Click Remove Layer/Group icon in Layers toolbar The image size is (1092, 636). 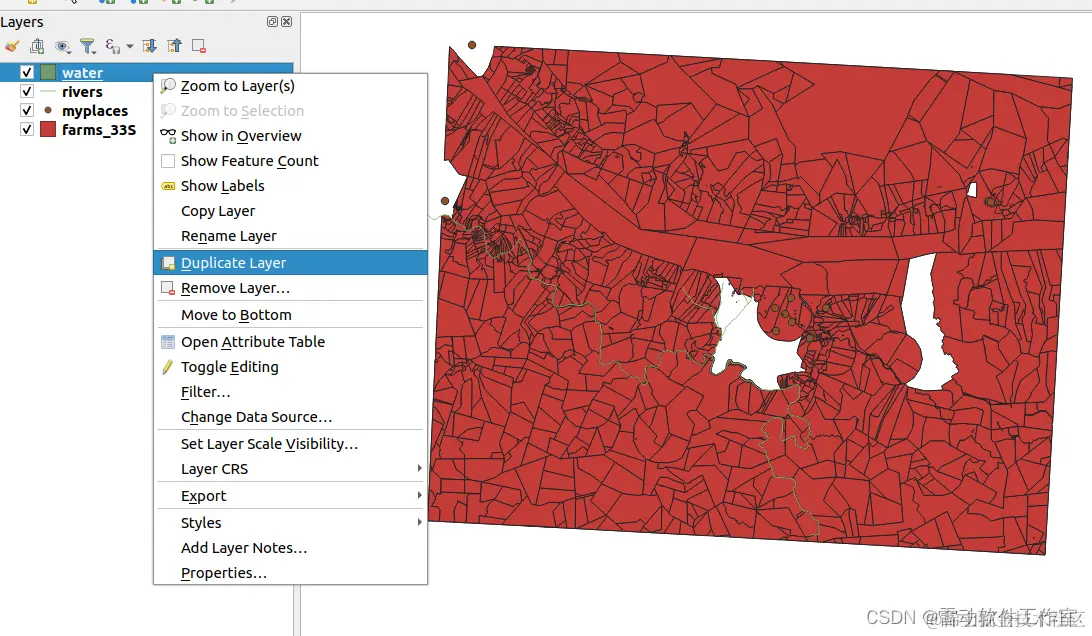(x=199, y=47)
